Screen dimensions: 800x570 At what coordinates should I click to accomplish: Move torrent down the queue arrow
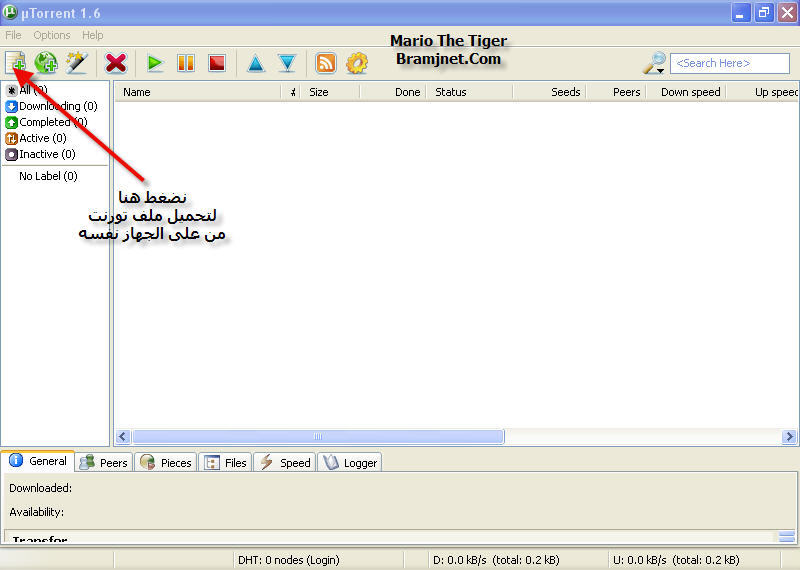point(287,63)
